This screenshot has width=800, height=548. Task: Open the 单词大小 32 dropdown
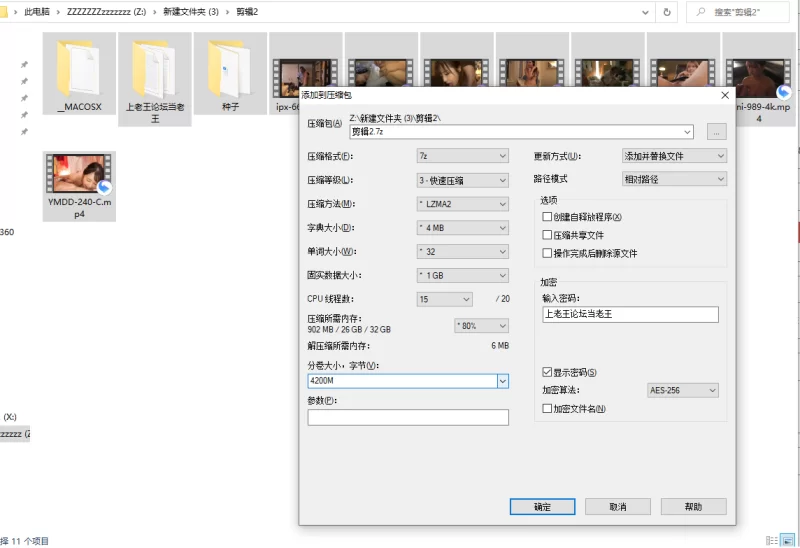[463, 252]
